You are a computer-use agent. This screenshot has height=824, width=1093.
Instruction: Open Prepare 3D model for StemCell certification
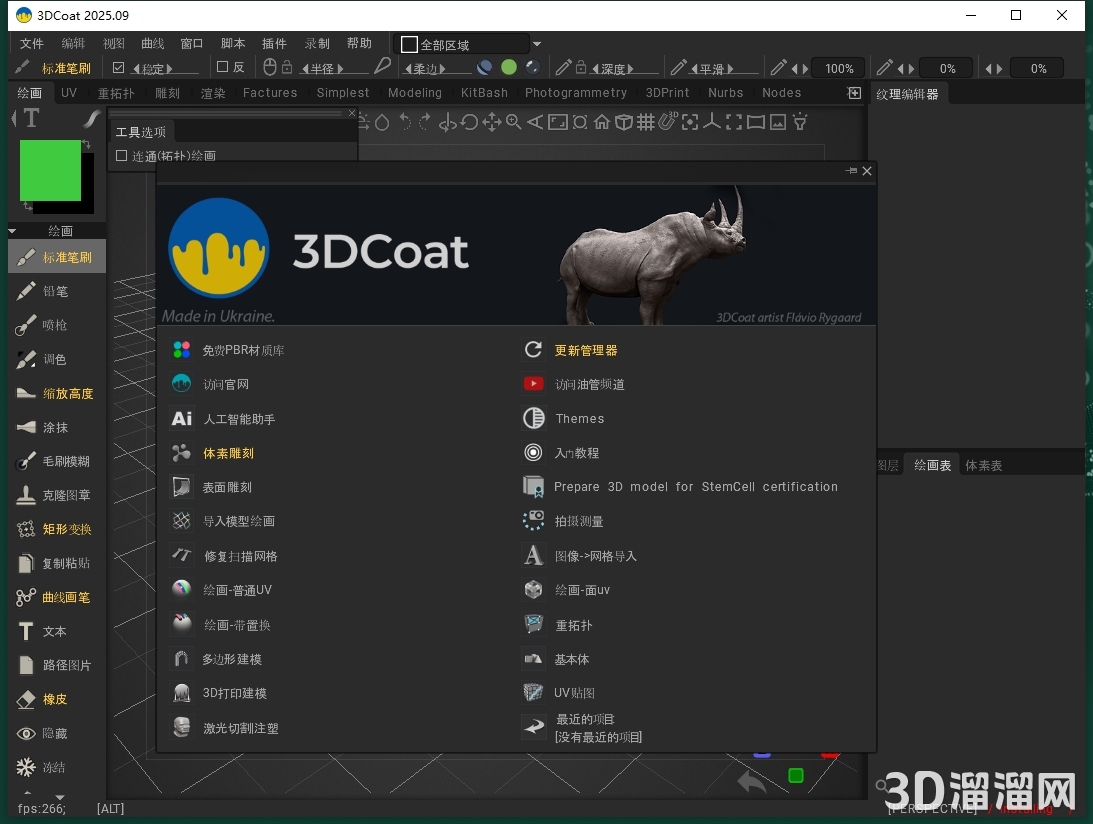tap(696, 487)
